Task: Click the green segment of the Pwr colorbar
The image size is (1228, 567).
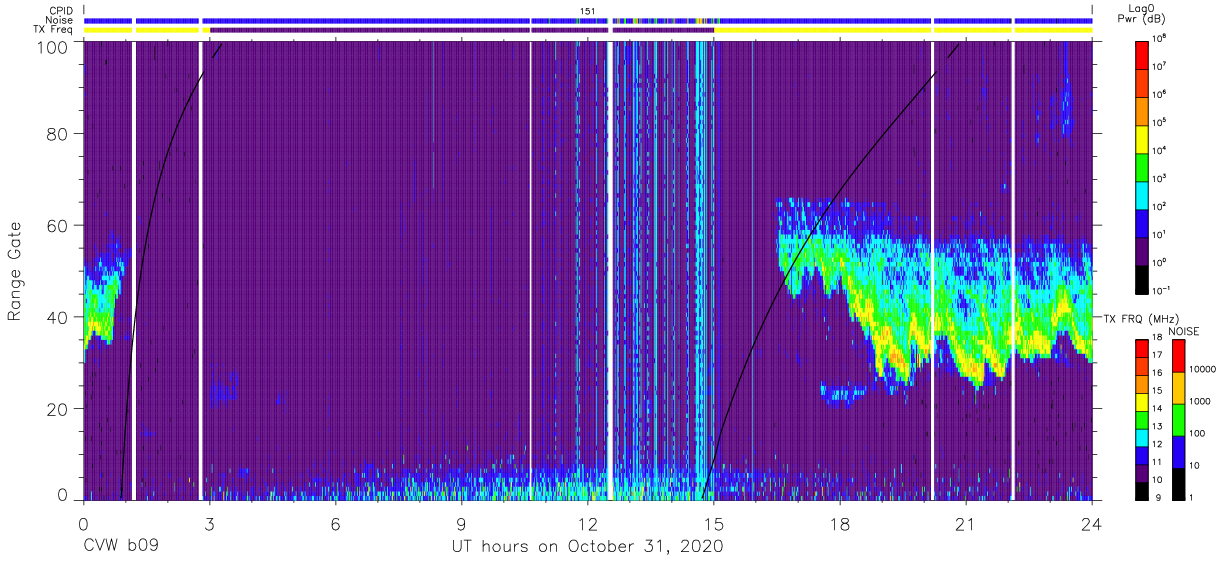Action: pos(1141,167)
